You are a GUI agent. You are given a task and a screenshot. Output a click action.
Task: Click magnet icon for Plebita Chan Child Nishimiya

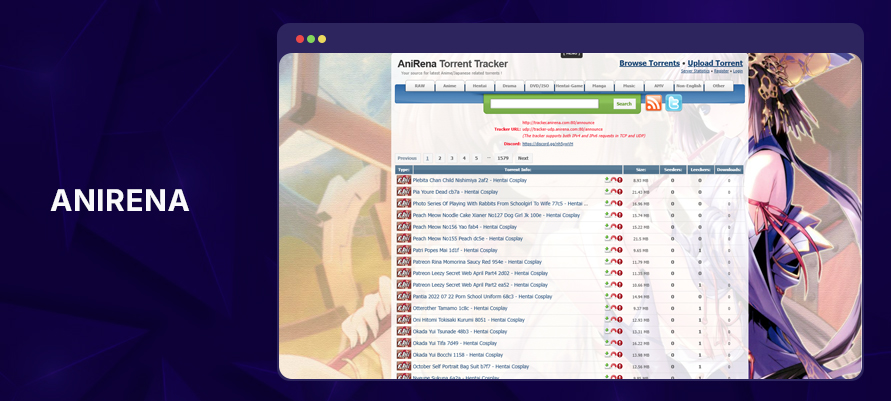pyautogui.click(x=613, y=180)
